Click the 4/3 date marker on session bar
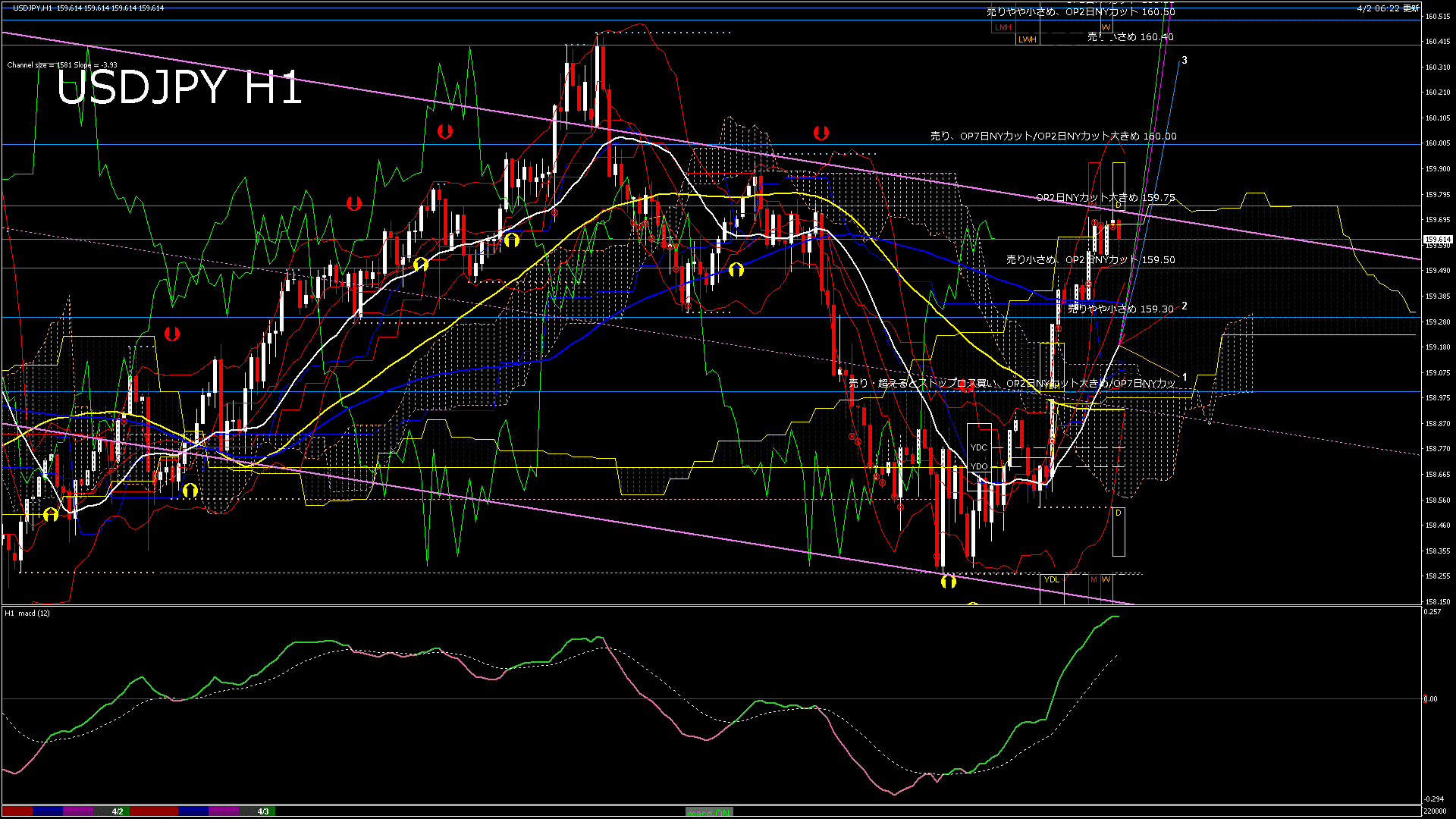The image size is (1456, 819). pyautogui.click(x=263, y=811)
